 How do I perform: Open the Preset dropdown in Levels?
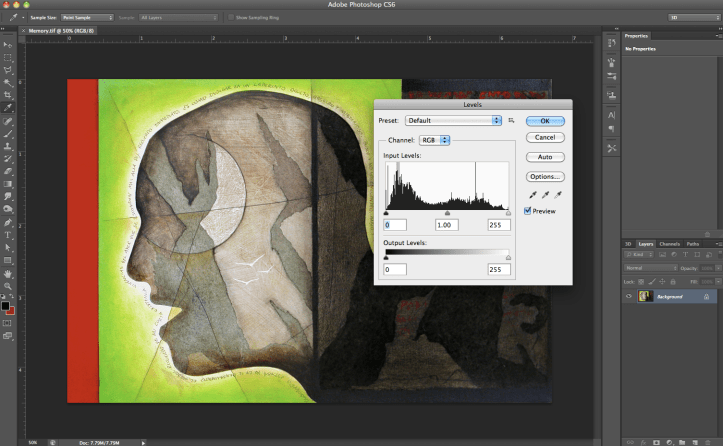click(x=453, y=120)
